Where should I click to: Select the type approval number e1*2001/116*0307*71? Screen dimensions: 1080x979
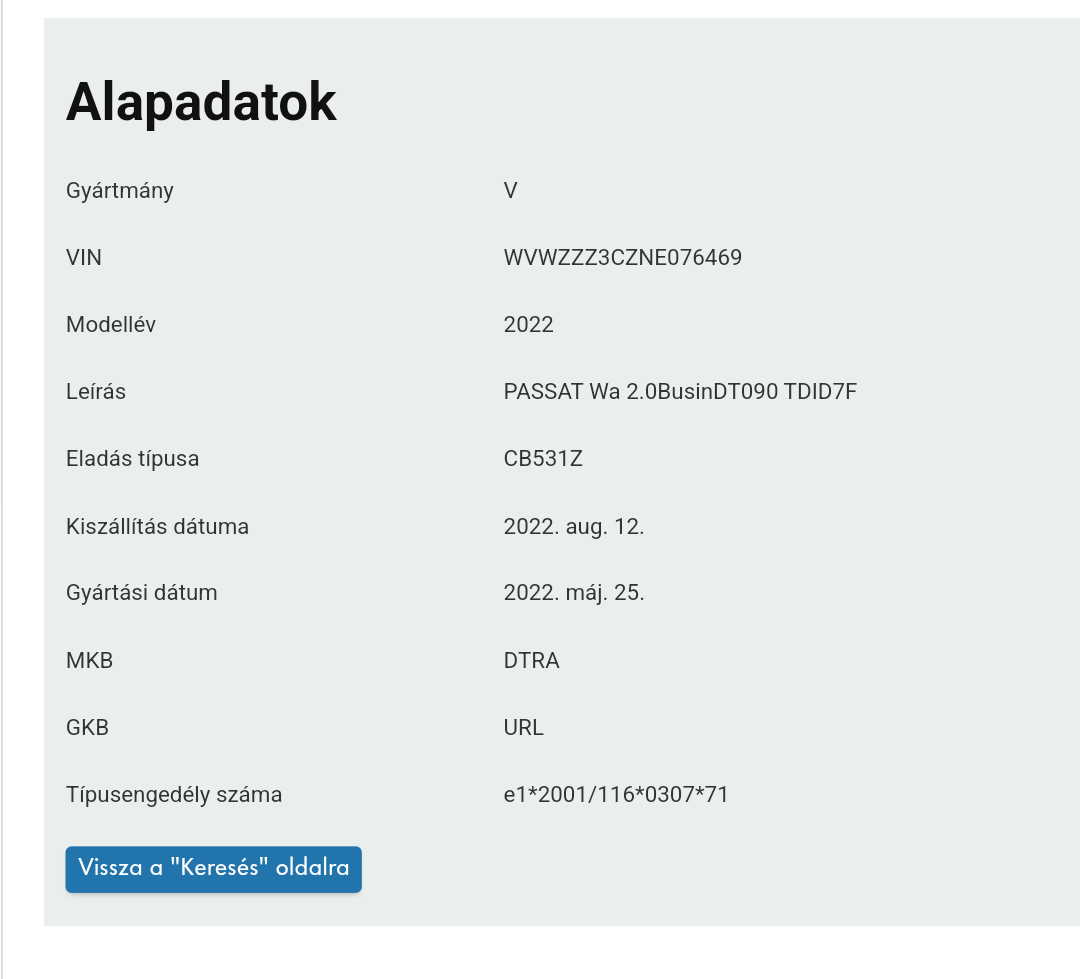(616, 794)
